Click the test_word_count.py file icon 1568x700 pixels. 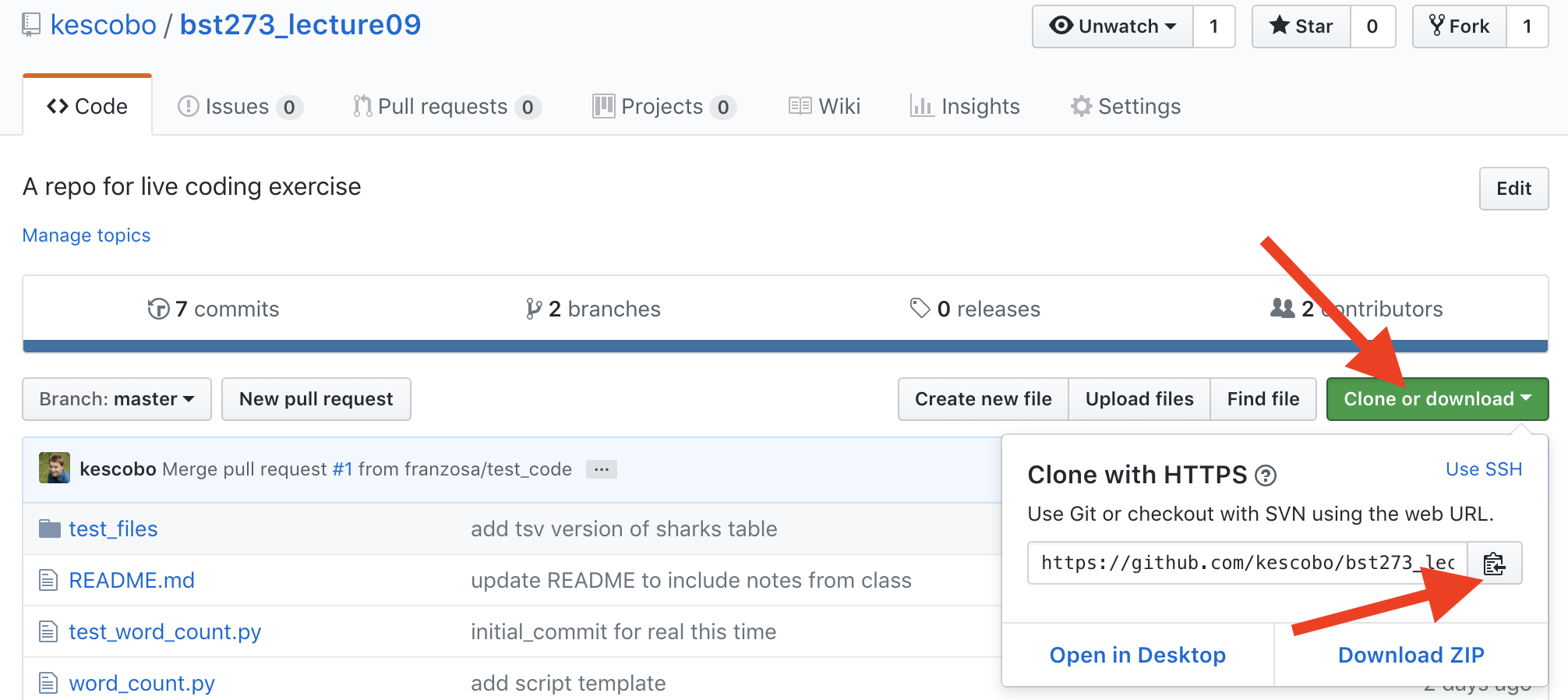(x=48, y=631)
